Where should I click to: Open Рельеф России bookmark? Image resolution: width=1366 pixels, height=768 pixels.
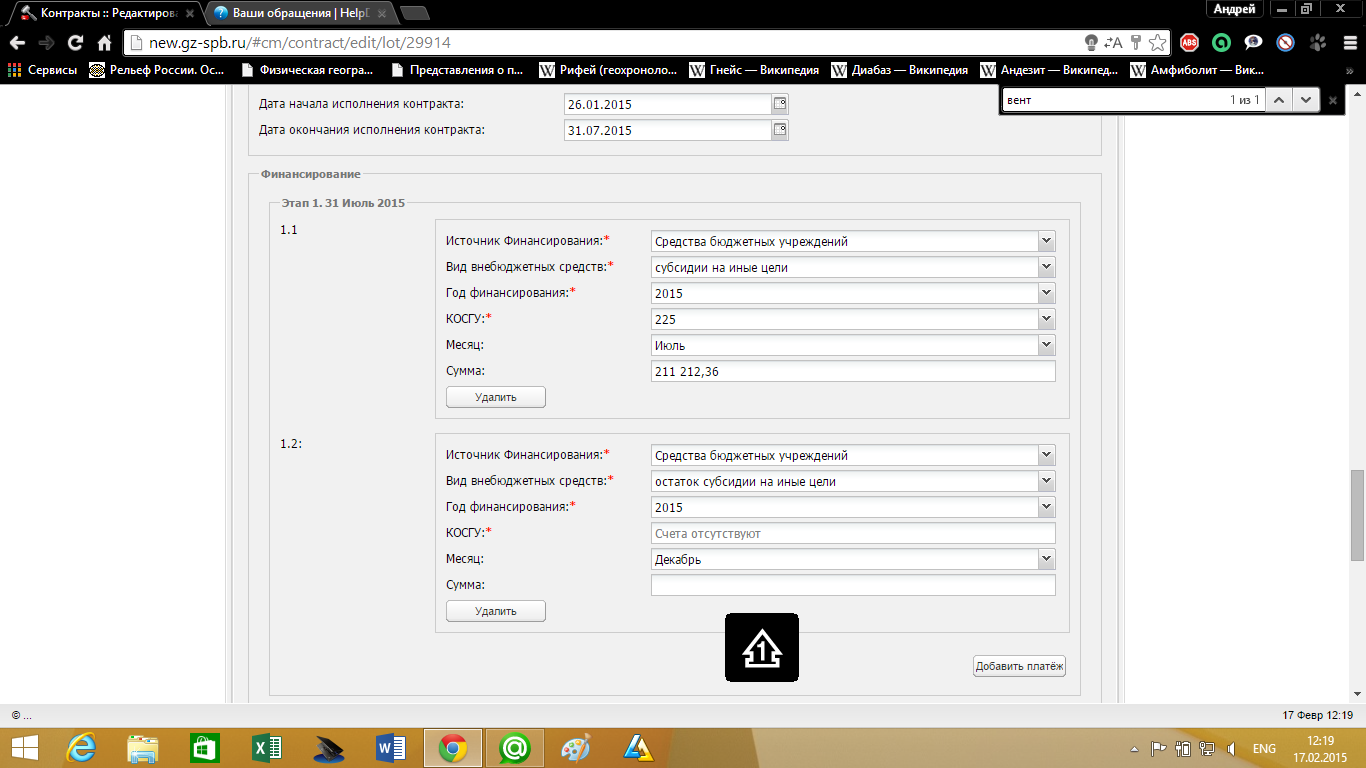tap(157, 70)
